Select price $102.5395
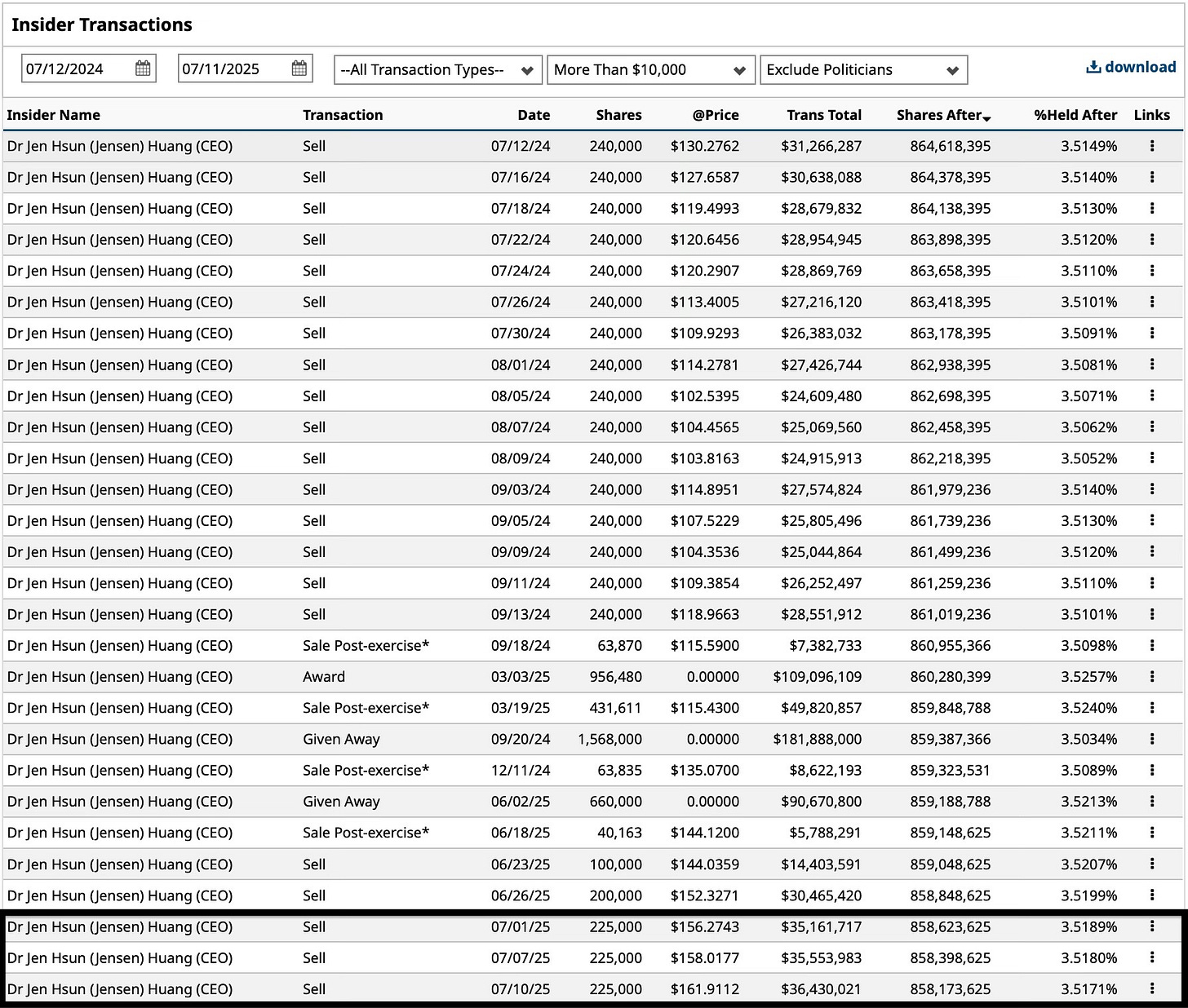This screenshot has width=1188, height=1008. pyautogui.click(x=705, y=396)
